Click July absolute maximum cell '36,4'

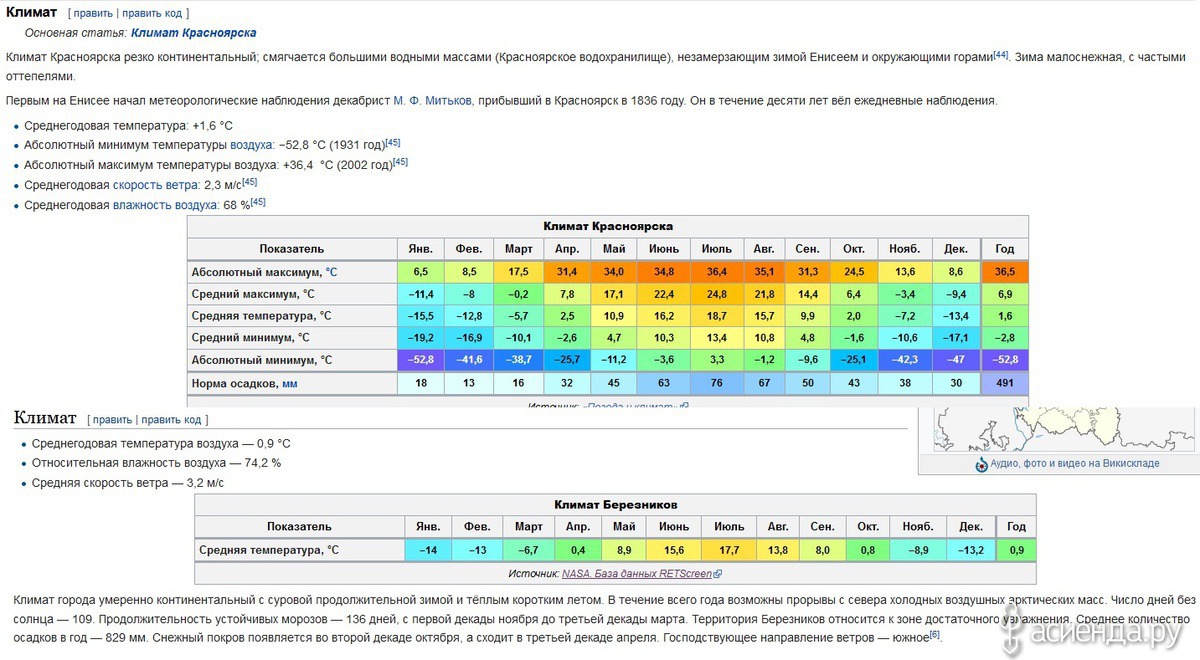tap(716, 272)
